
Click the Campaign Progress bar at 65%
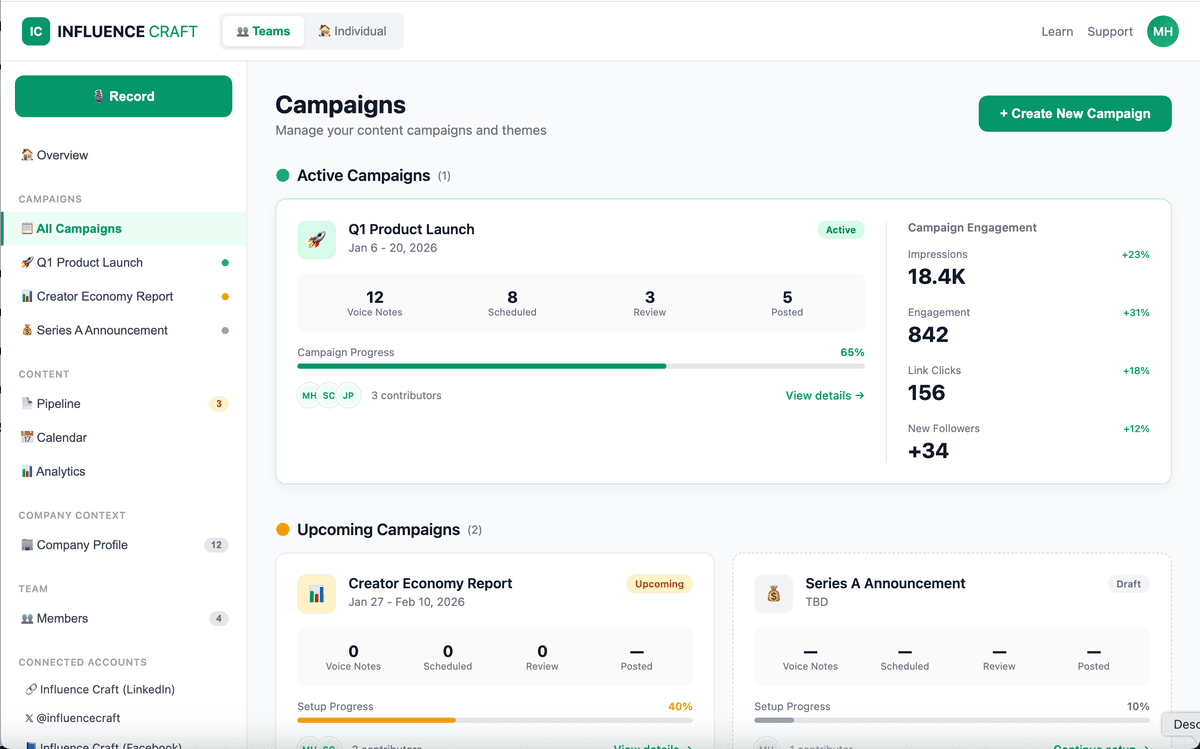[x=580, y=366]
